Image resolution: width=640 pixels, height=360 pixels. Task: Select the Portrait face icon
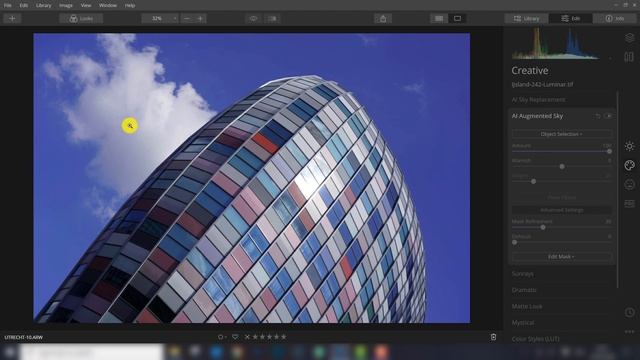pos(629,184)
